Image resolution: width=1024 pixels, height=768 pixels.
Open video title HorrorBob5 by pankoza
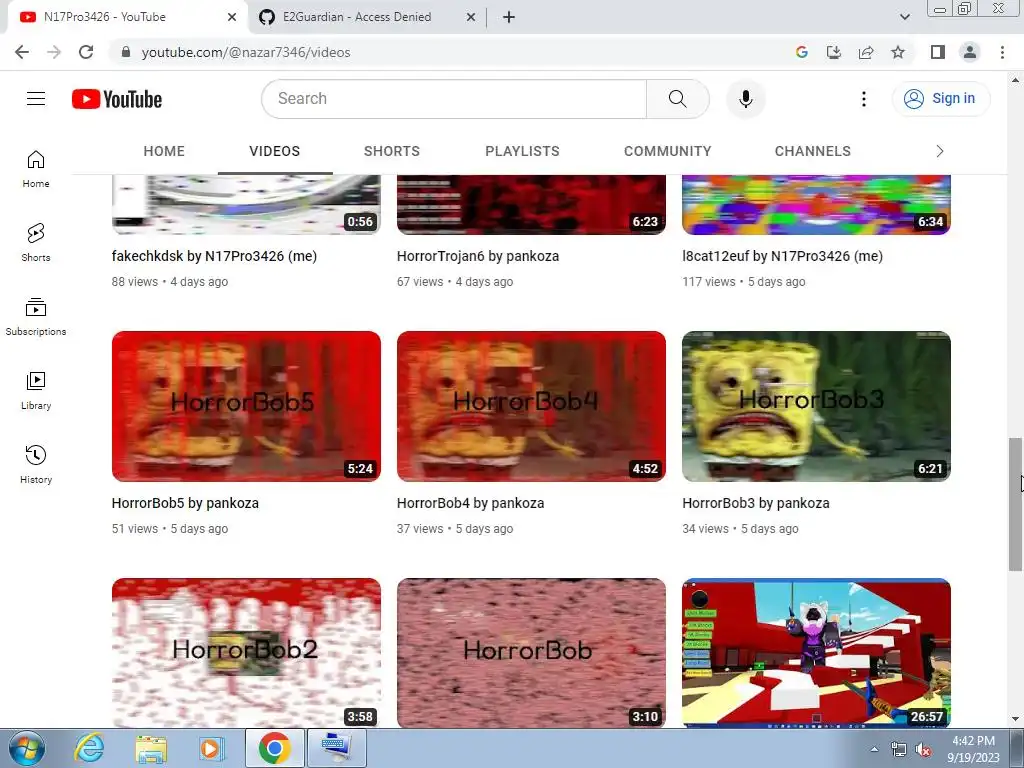pos(185,503)
